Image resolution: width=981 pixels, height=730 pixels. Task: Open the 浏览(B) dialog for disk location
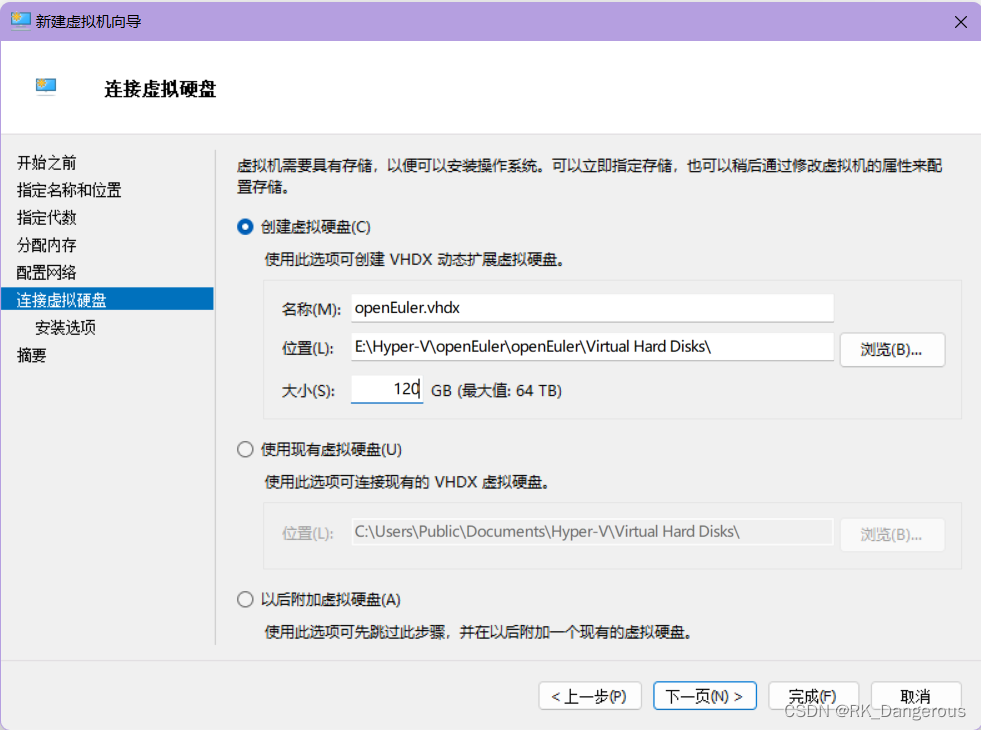(x=892, y=350)
